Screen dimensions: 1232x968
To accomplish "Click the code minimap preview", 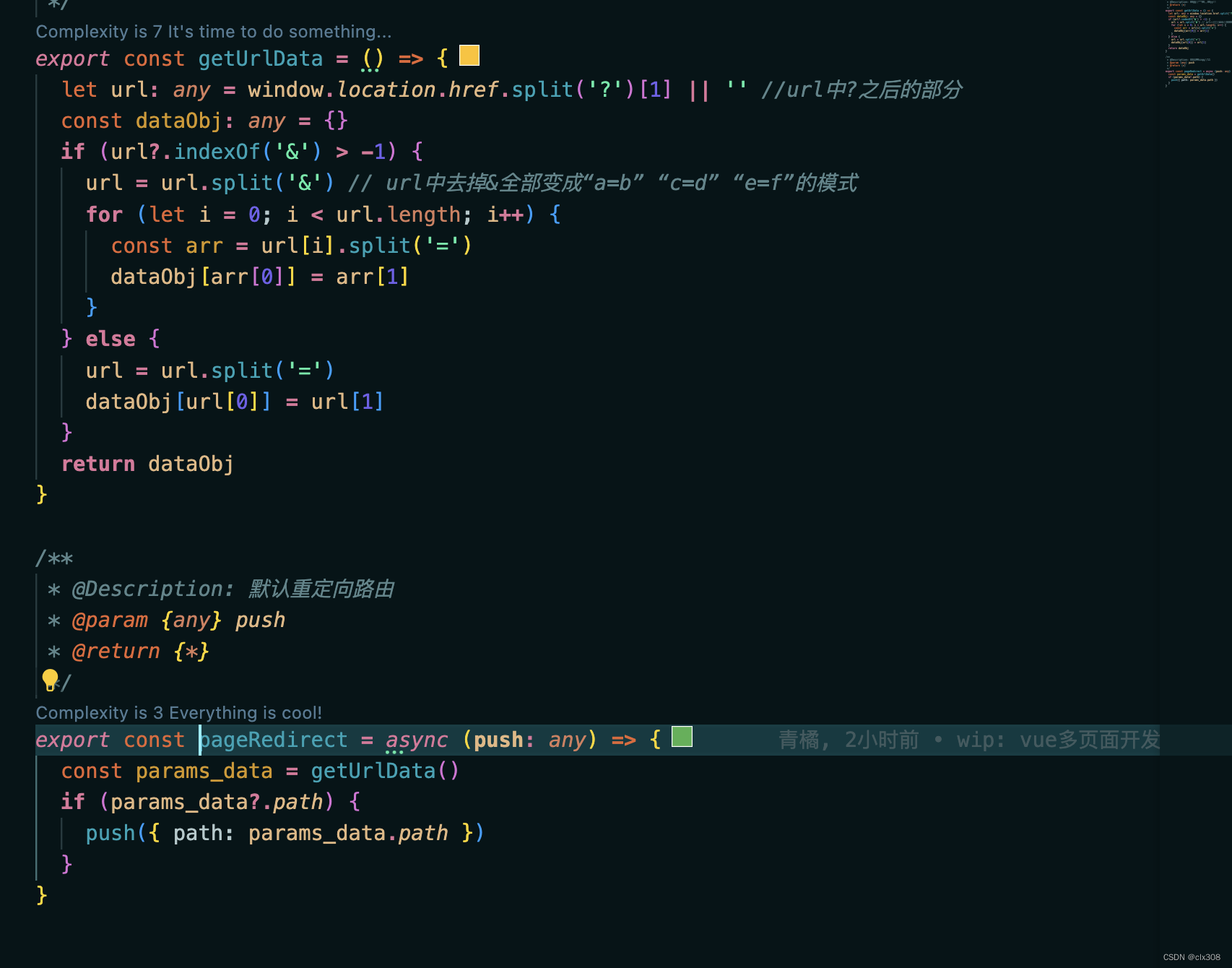I will (x=1197, y=45).
